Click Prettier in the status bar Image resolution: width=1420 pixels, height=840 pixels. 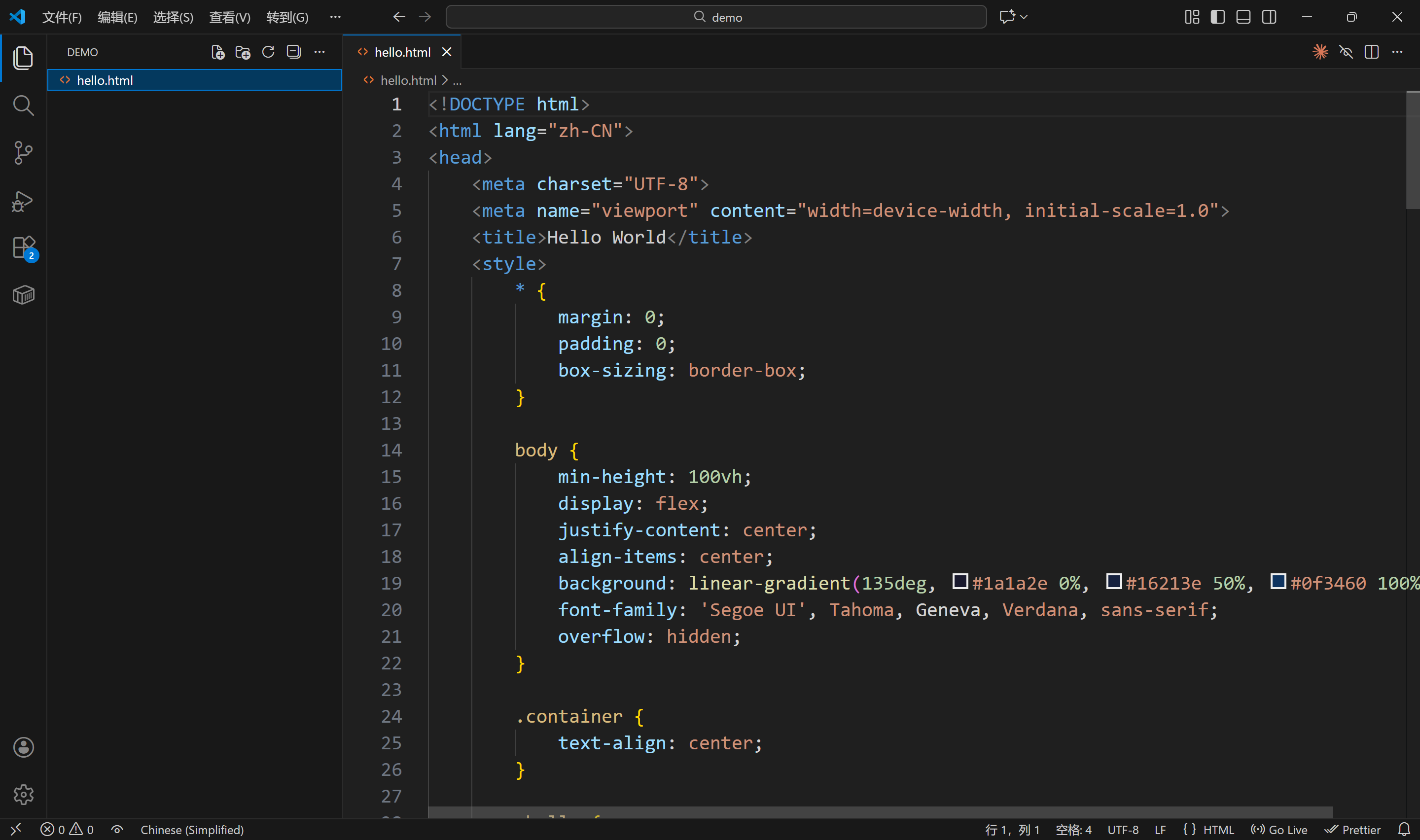(1353, 830)
